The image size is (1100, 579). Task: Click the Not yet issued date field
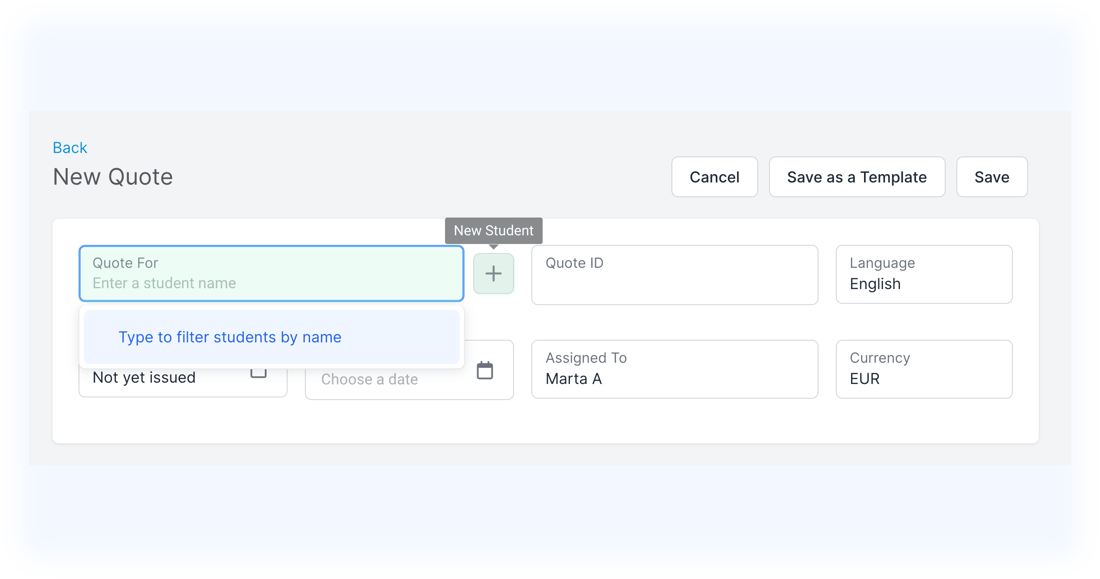160,378
